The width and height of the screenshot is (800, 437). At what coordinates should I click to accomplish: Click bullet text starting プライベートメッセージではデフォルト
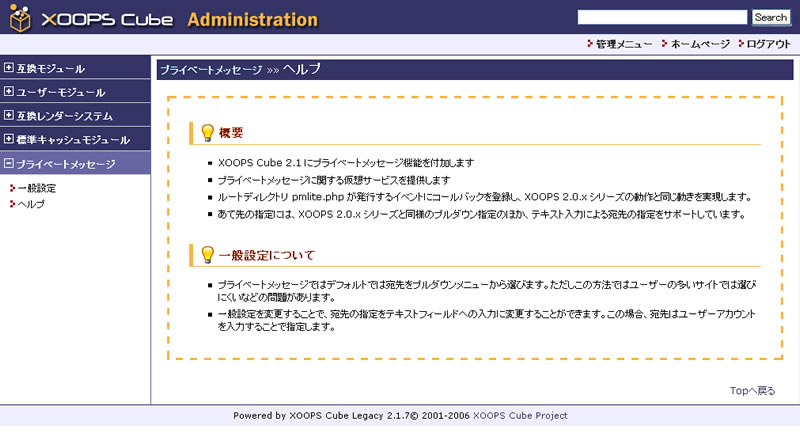click(x=487, y=291)
